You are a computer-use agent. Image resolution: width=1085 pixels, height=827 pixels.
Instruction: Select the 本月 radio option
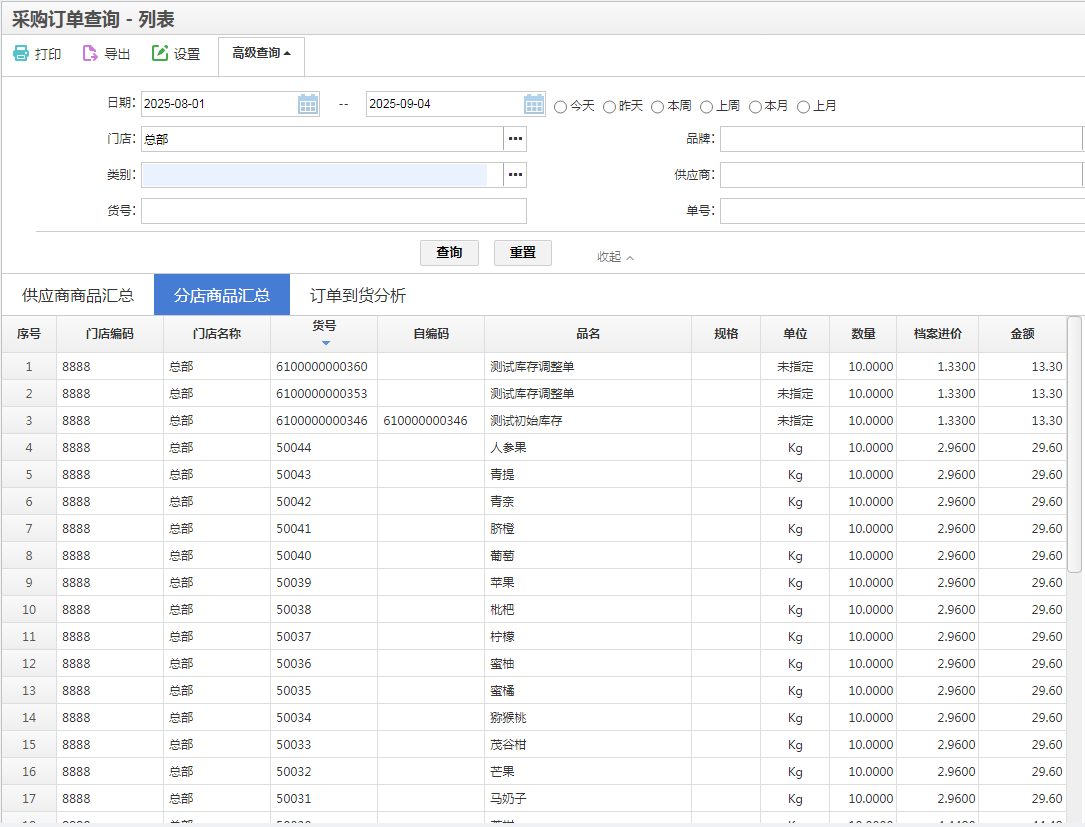click(x=755, y=106)
